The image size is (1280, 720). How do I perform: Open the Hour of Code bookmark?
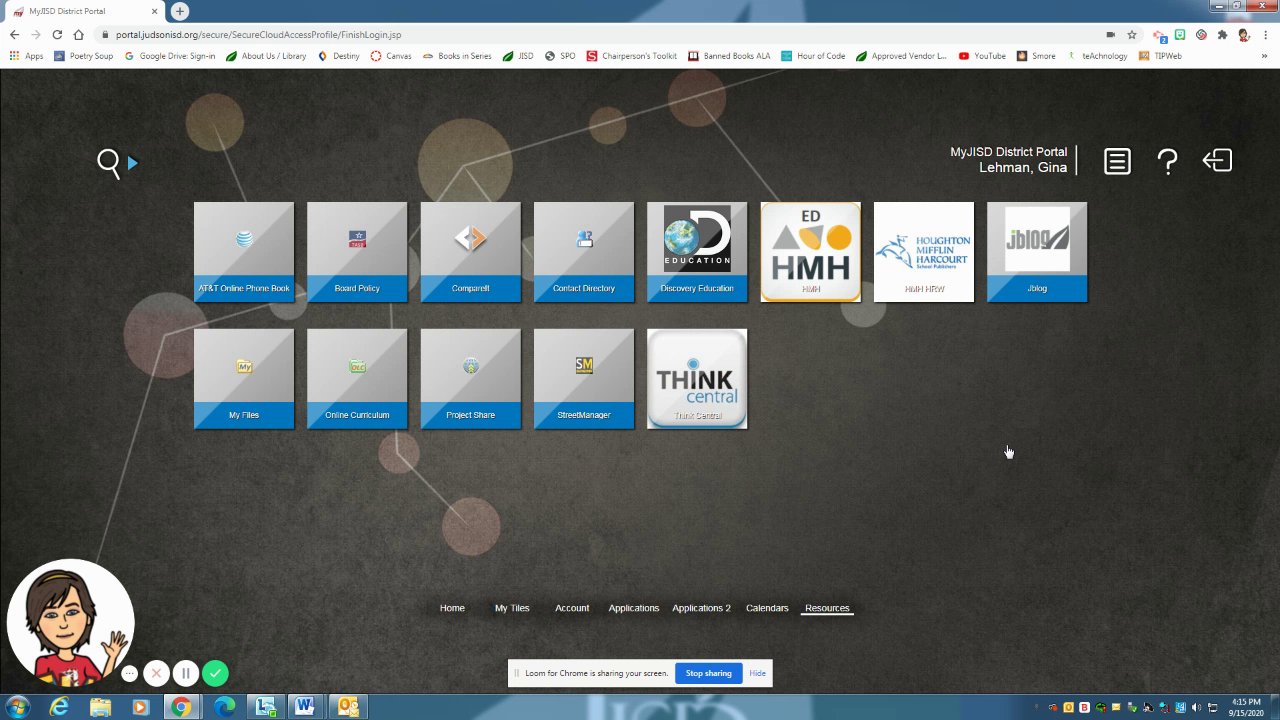(814, 56)
